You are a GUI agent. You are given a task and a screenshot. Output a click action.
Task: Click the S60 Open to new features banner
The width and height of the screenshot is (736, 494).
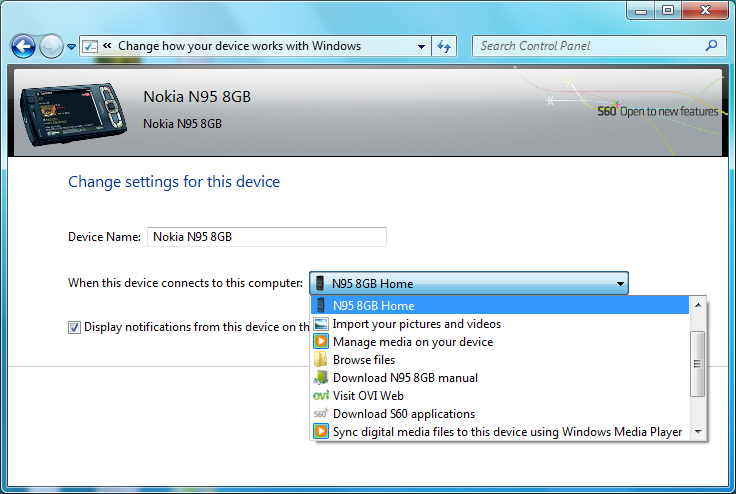pos(657,112)
